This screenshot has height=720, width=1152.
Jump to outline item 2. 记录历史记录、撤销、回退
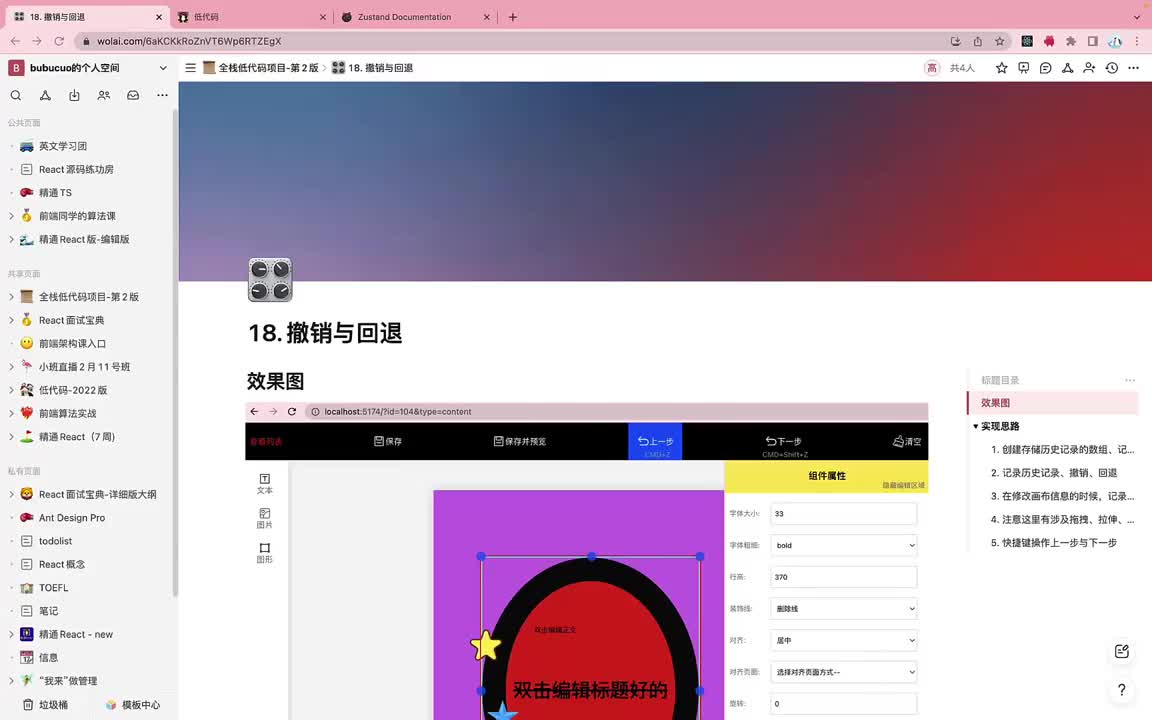point(1054,472)
